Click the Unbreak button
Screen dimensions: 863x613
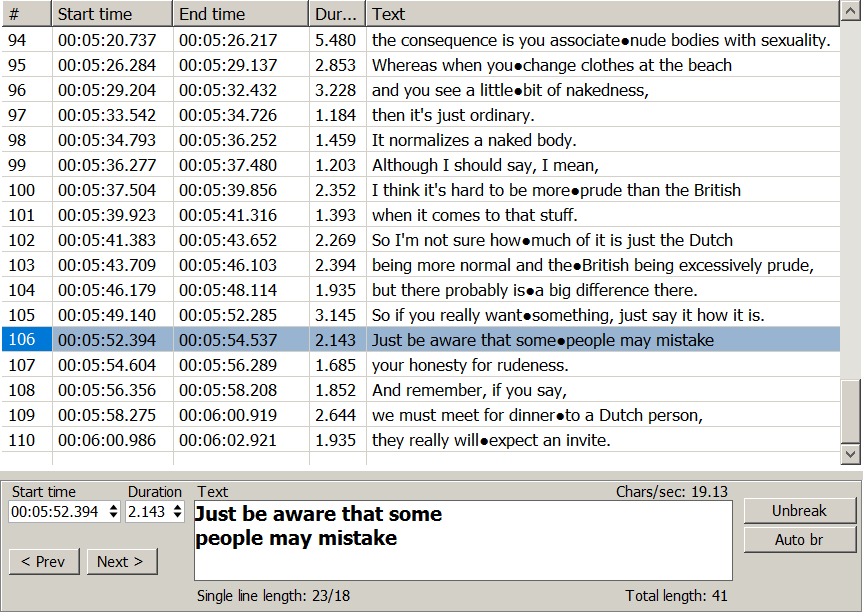799,510
